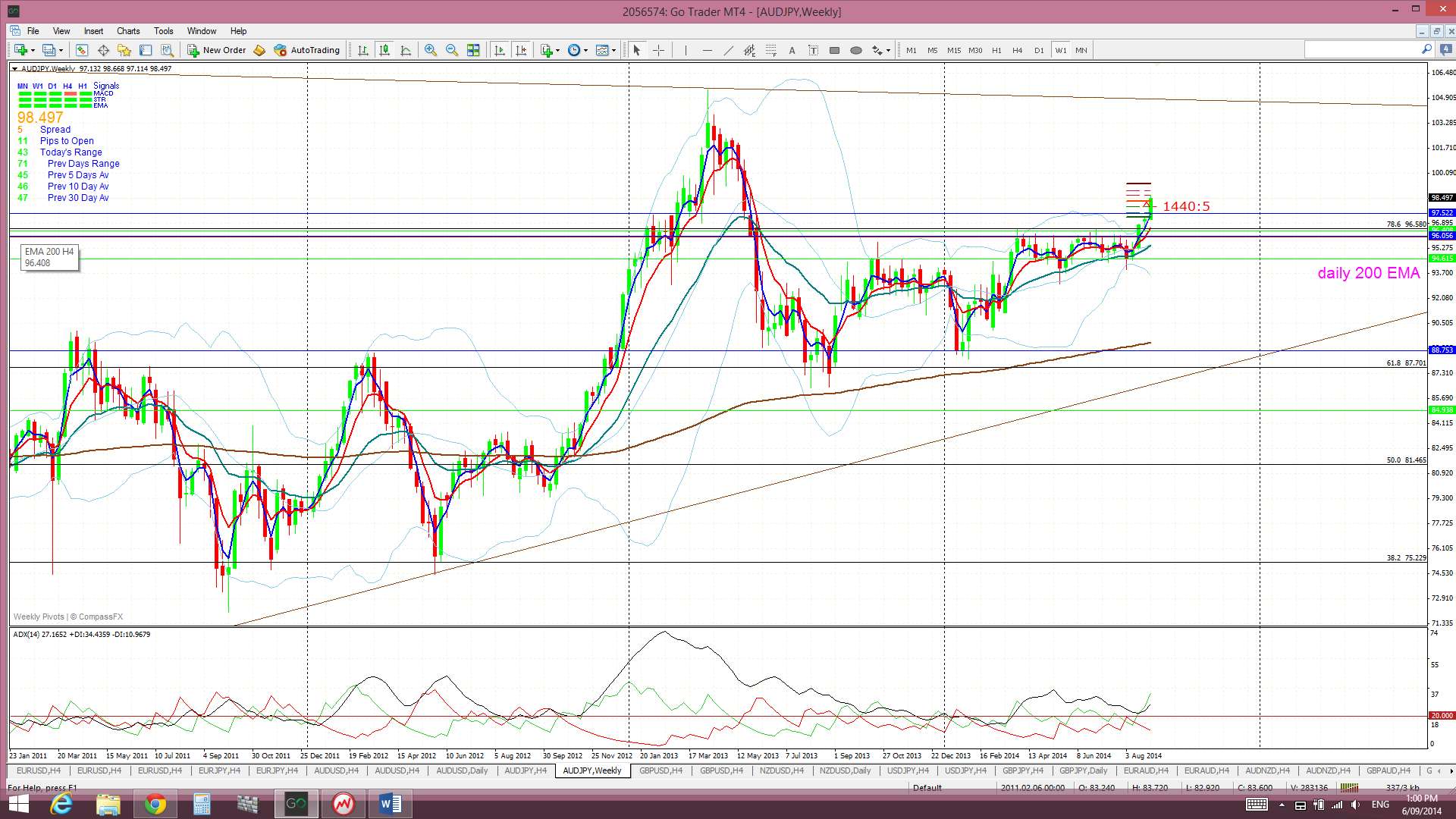The width and height of the screenshot is (1456, 819).
Task: Open the Charts menu
Action: pyautogui.click(x=128, y=31)
